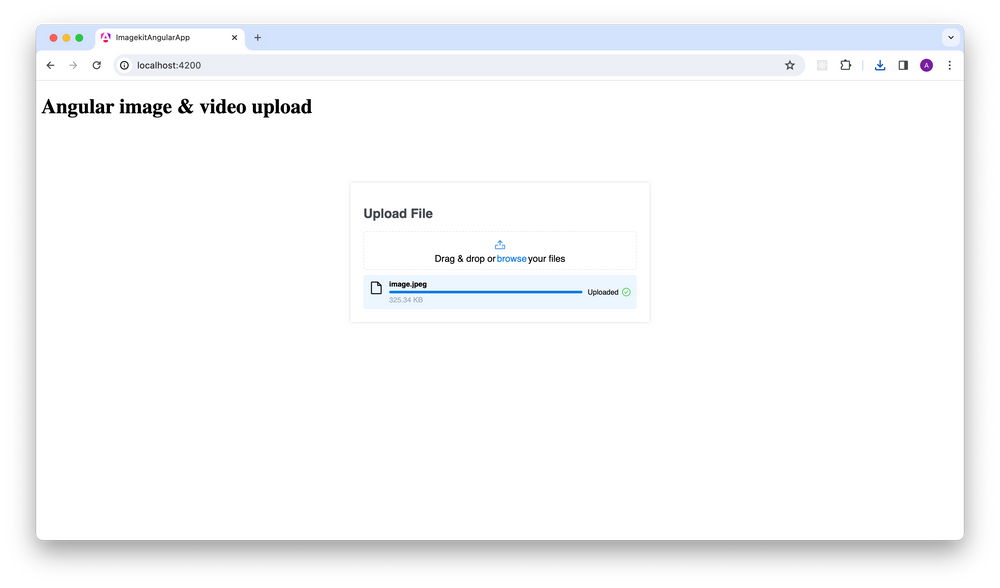Screen dimensions: 1000x588
Task: Toggle the browser side panel
Action: pyautogui.click(x=903, y=65)
